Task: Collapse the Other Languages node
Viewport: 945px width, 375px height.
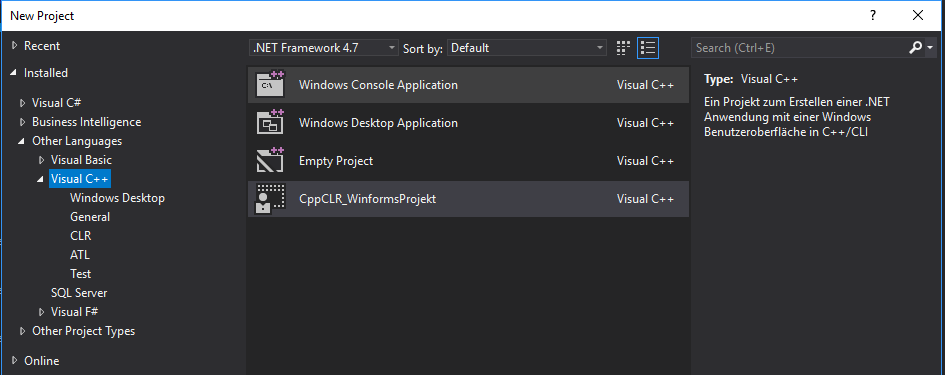Action: (x=23, y=141)
